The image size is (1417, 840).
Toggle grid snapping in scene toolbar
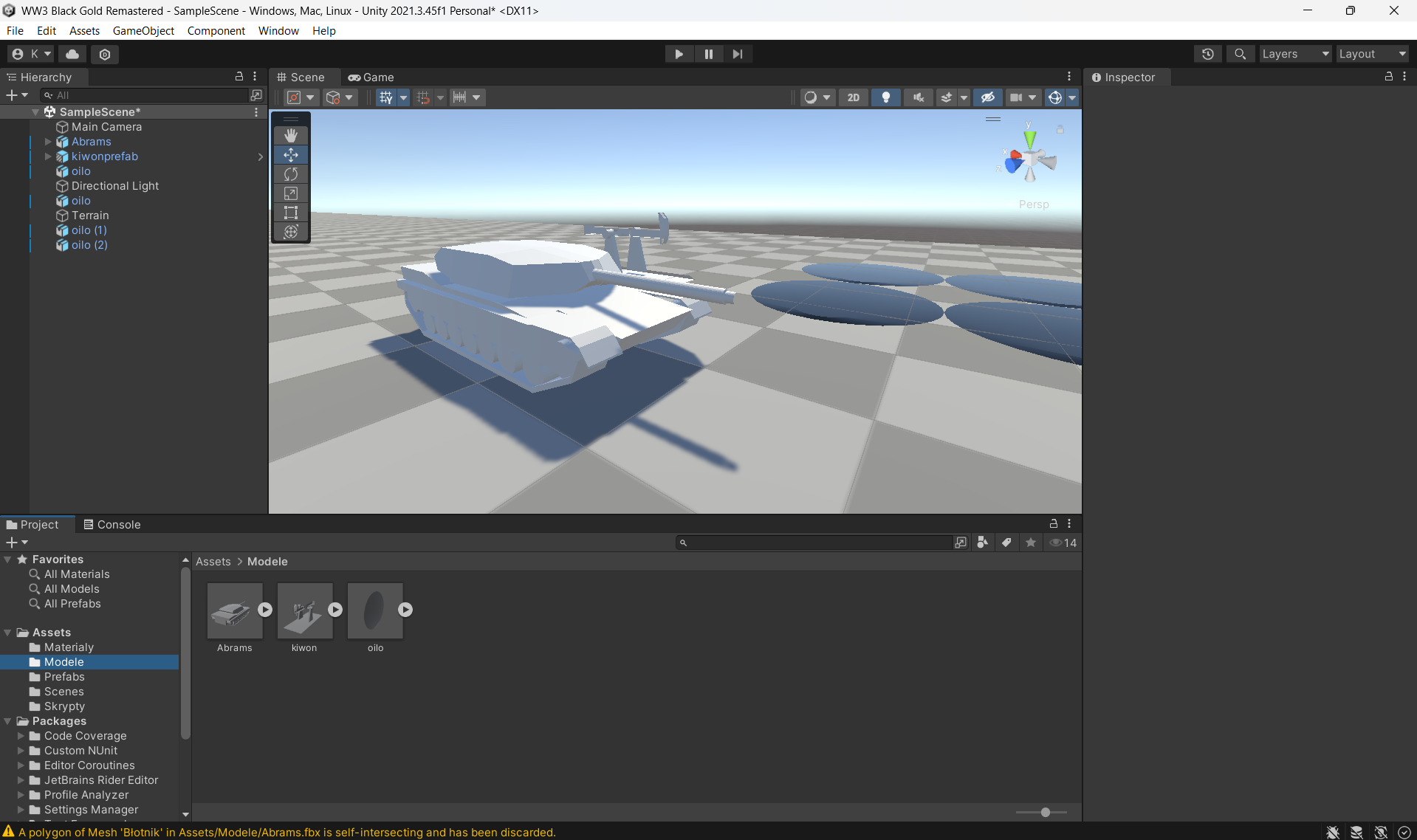click(423, 97)
